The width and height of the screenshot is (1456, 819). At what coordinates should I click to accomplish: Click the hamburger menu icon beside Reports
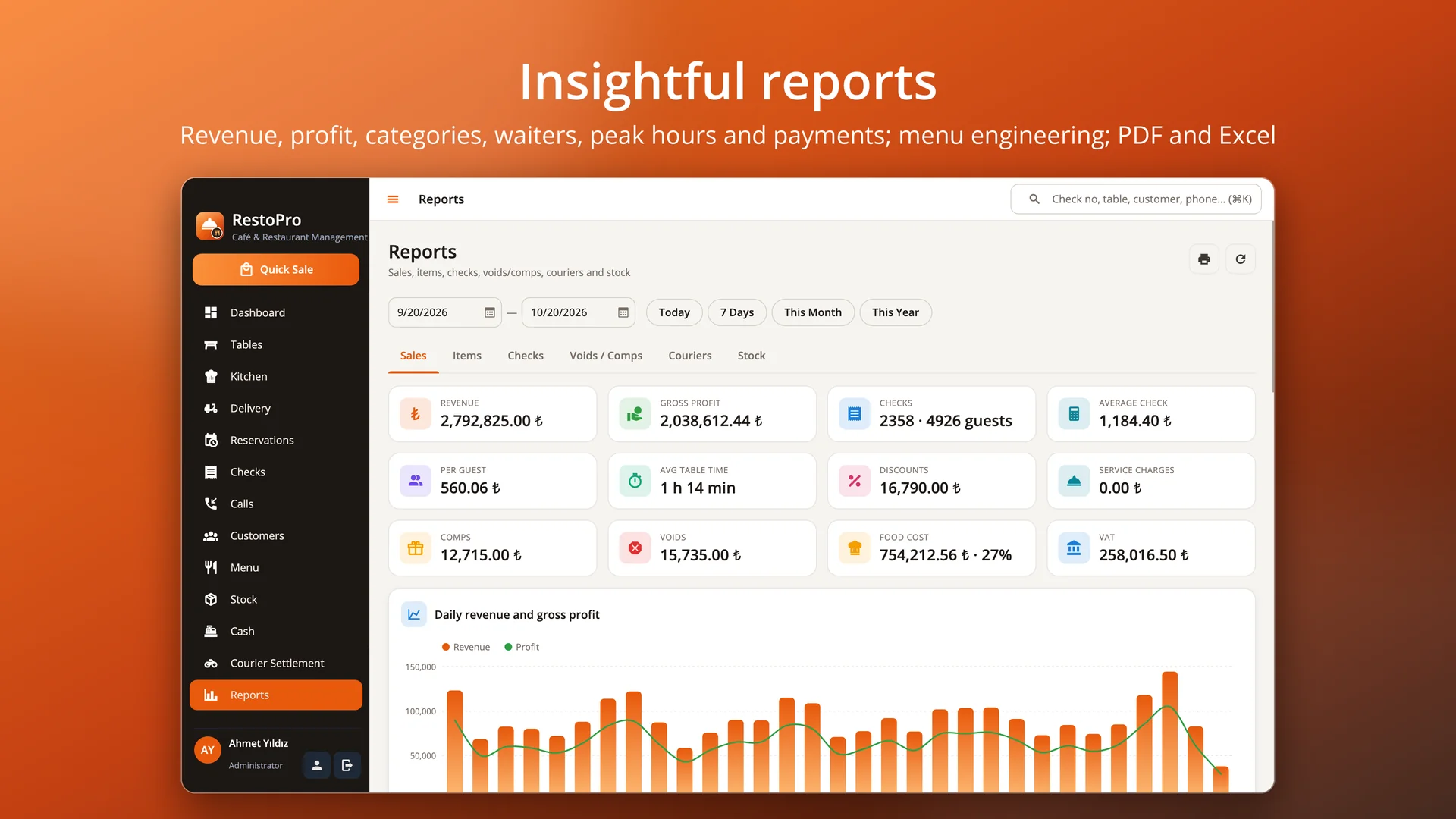pyautogui.click(x=393, y=199)
